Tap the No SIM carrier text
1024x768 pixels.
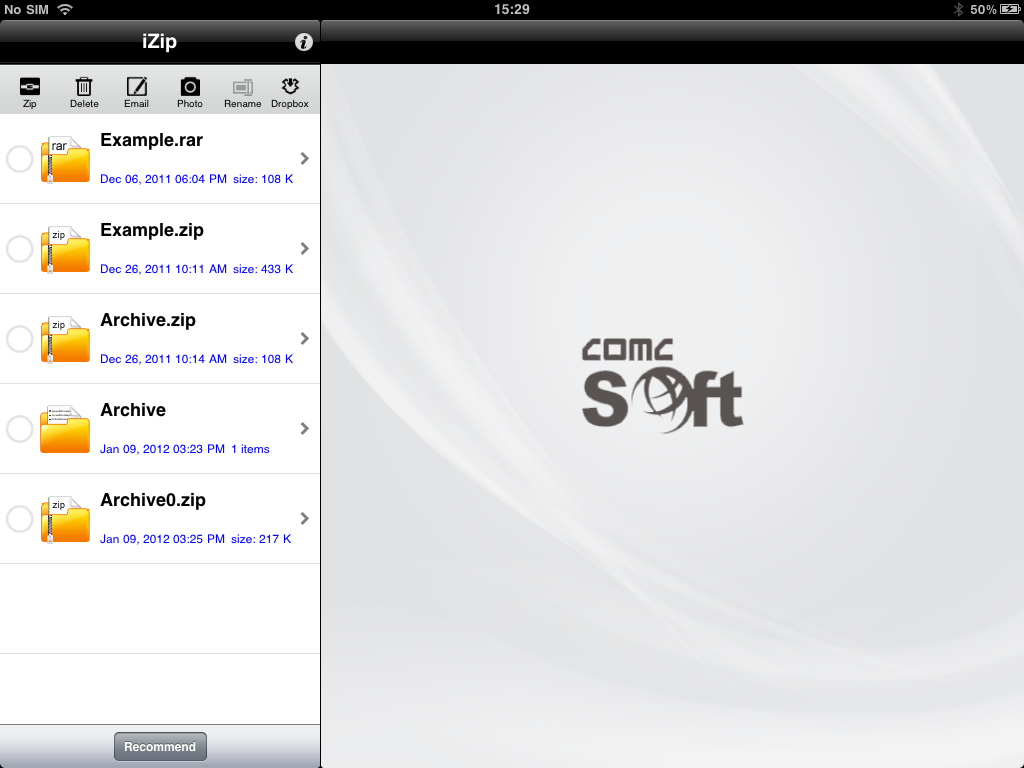coord(27,9)
